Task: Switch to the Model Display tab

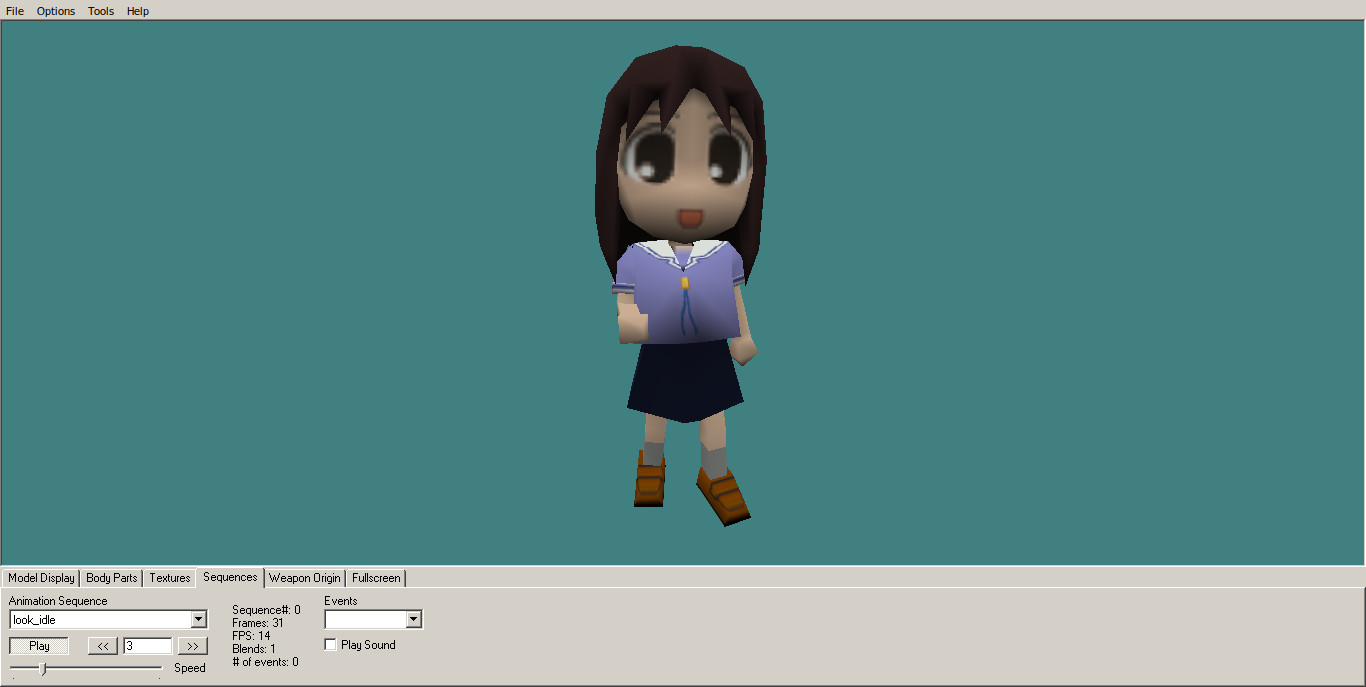Action: pos(41,578)
